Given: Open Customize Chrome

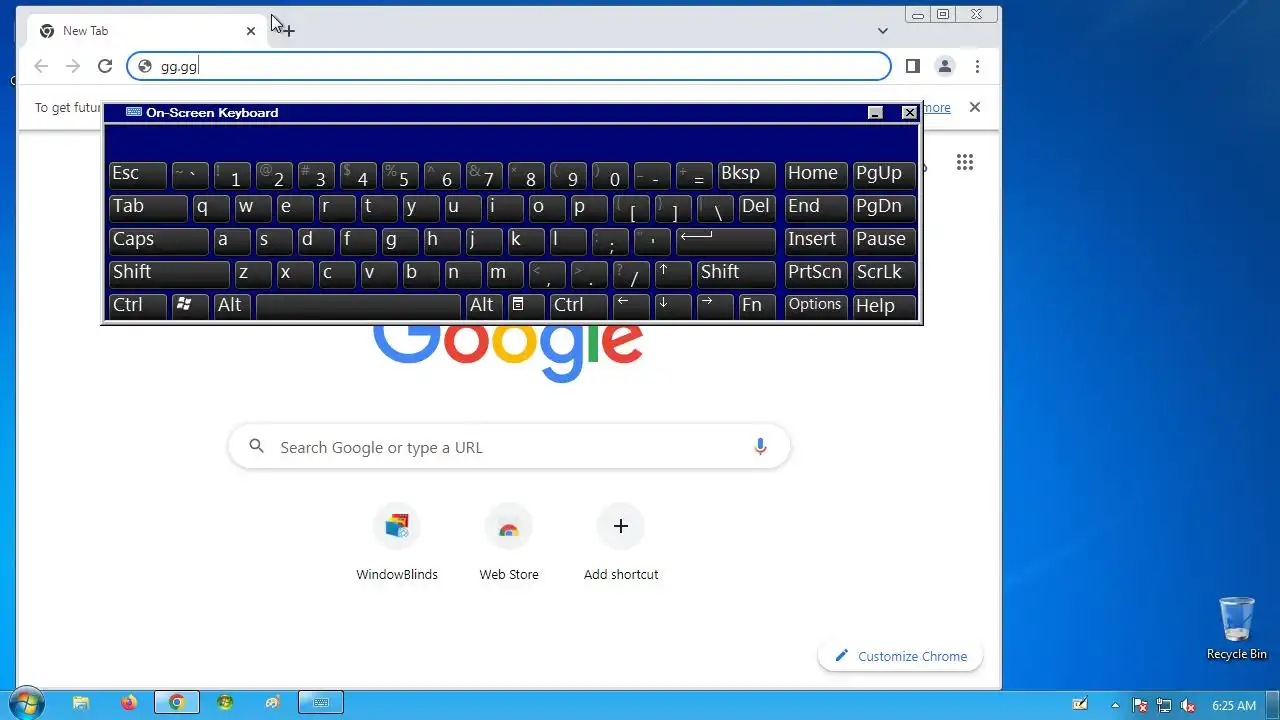Looking at the screenshot, I should (x=900, y=656).
